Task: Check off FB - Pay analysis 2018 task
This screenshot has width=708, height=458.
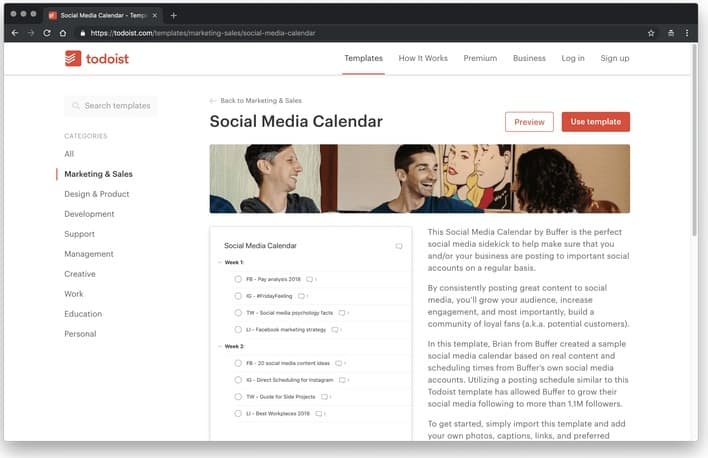Action: [x=238, y=279]
